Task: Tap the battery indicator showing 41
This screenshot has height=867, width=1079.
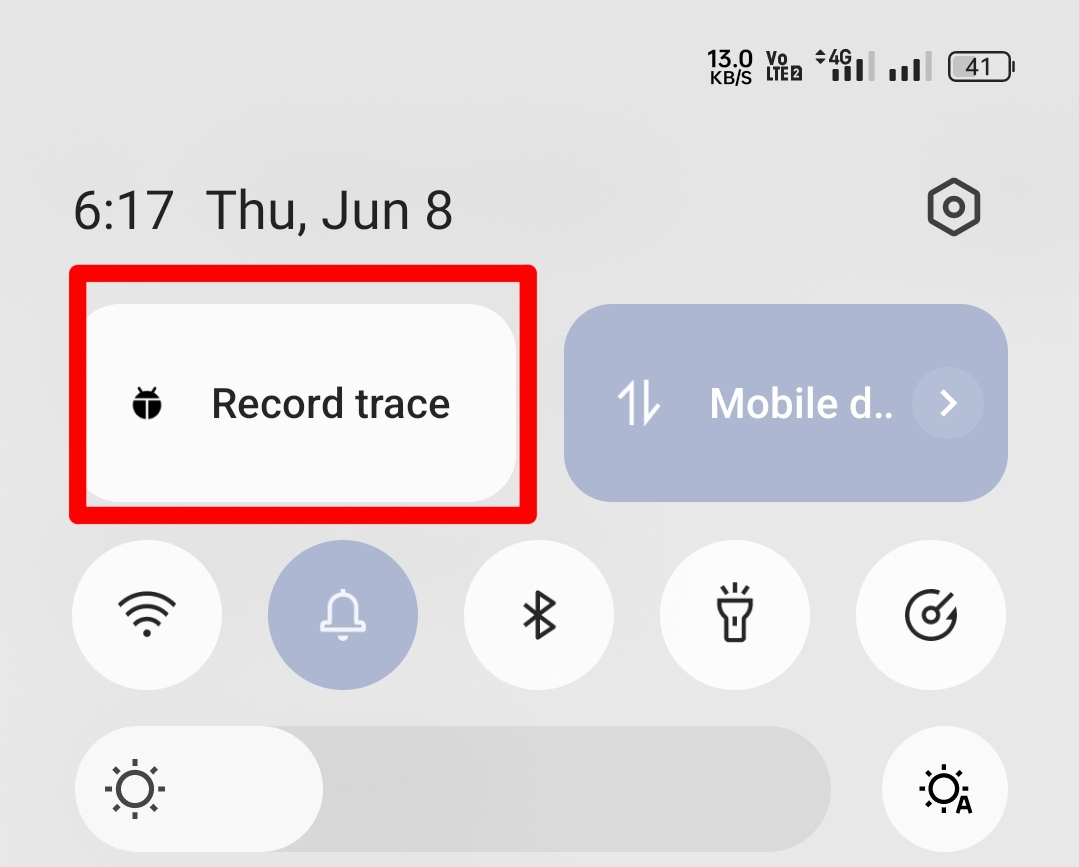Action: click(981, 67)
